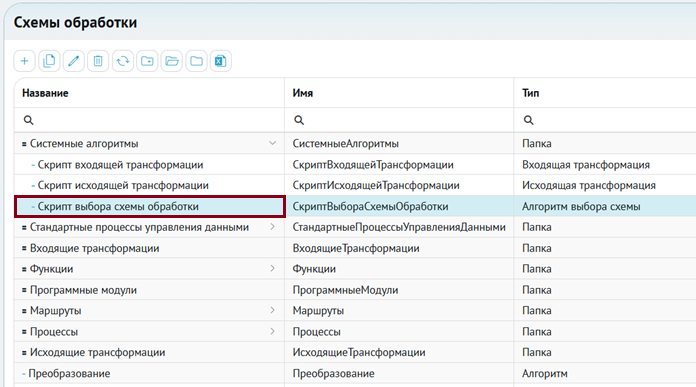This screenshot has height=387, width=696.
Task: Sort by the Название column header
Action: click(x=45, y=93)
